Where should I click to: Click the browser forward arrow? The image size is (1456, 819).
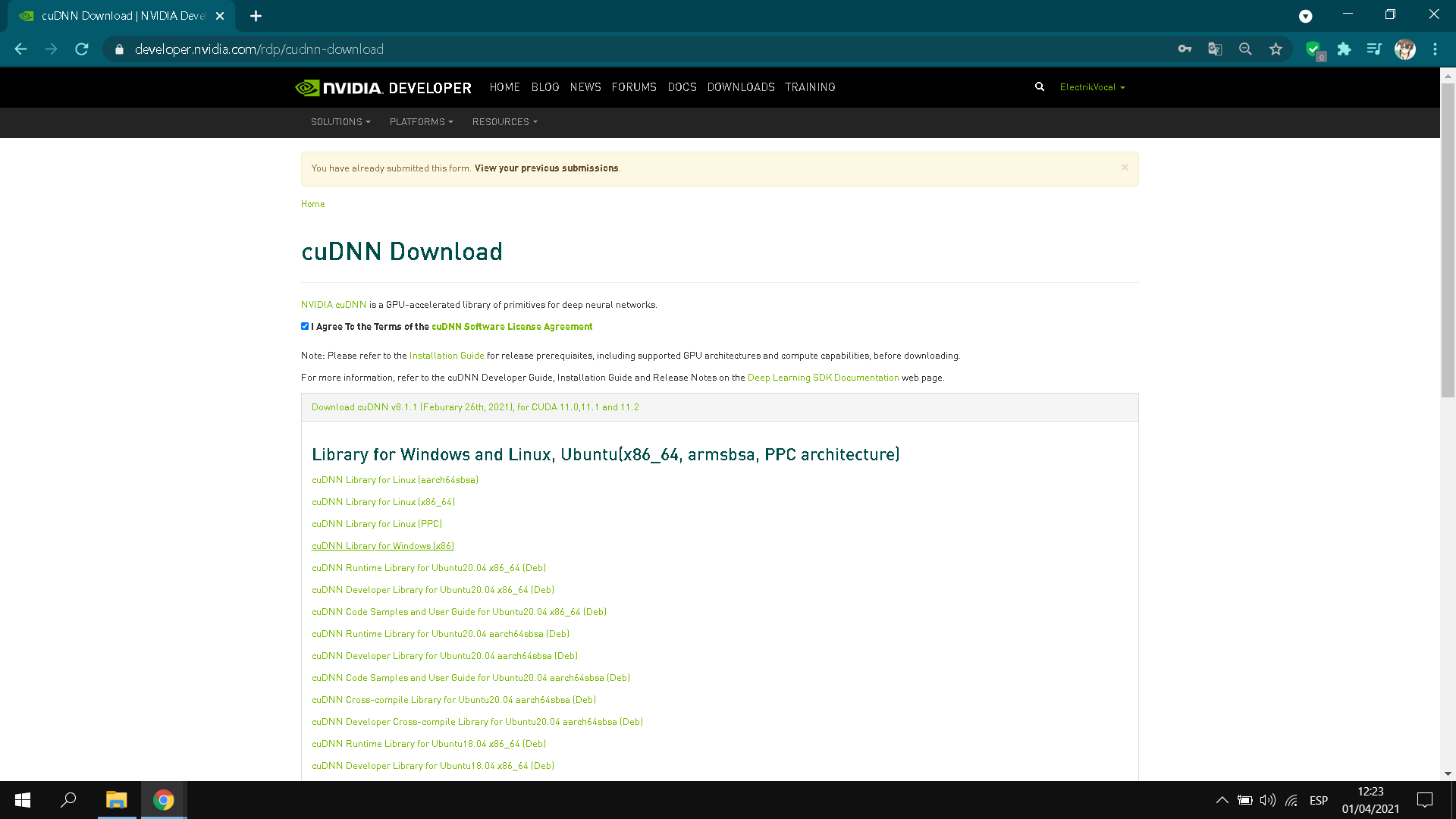click(x=51, y=49)
